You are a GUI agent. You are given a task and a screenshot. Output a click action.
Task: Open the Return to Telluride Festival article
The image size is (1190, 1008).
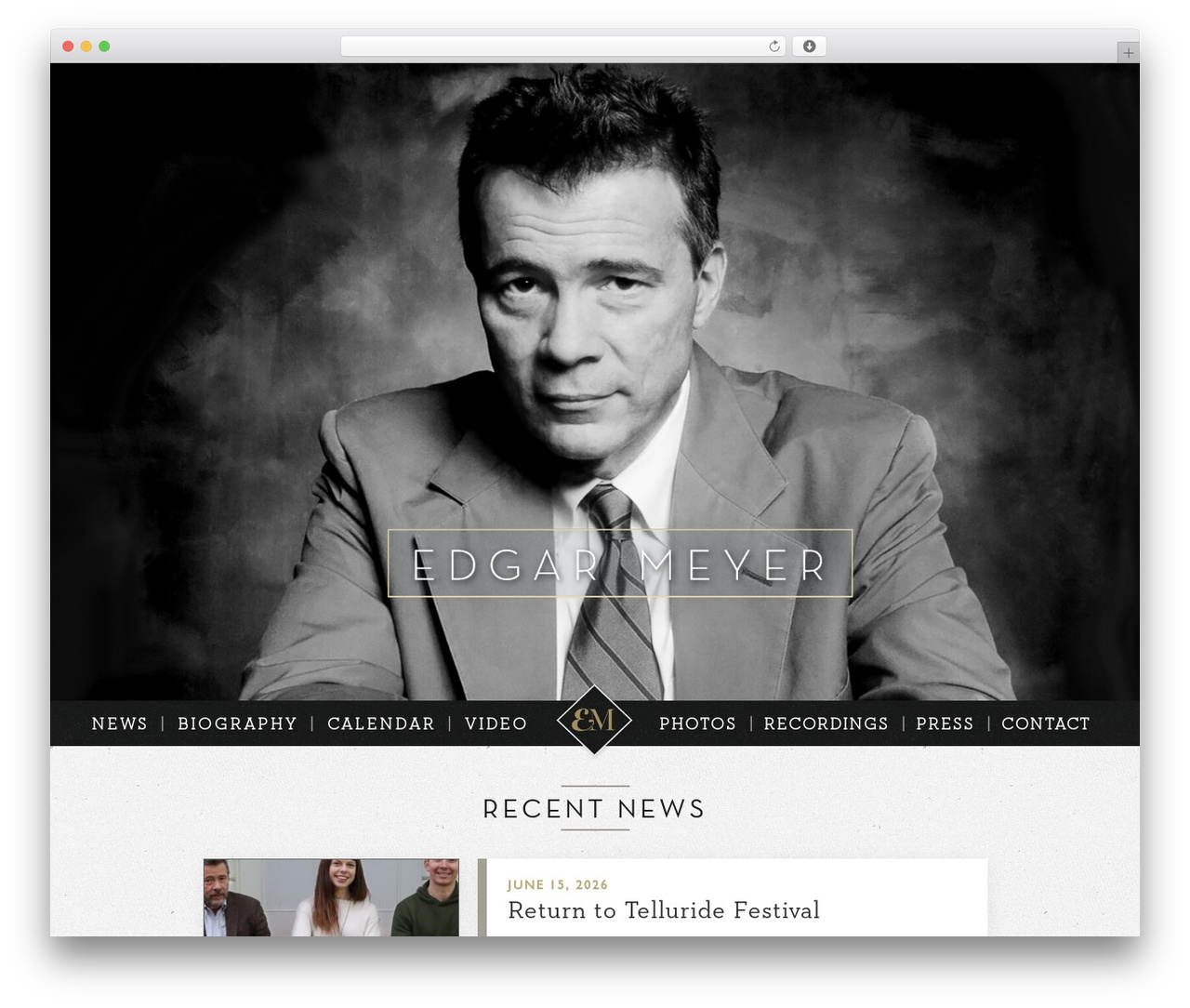coord(664,910)
